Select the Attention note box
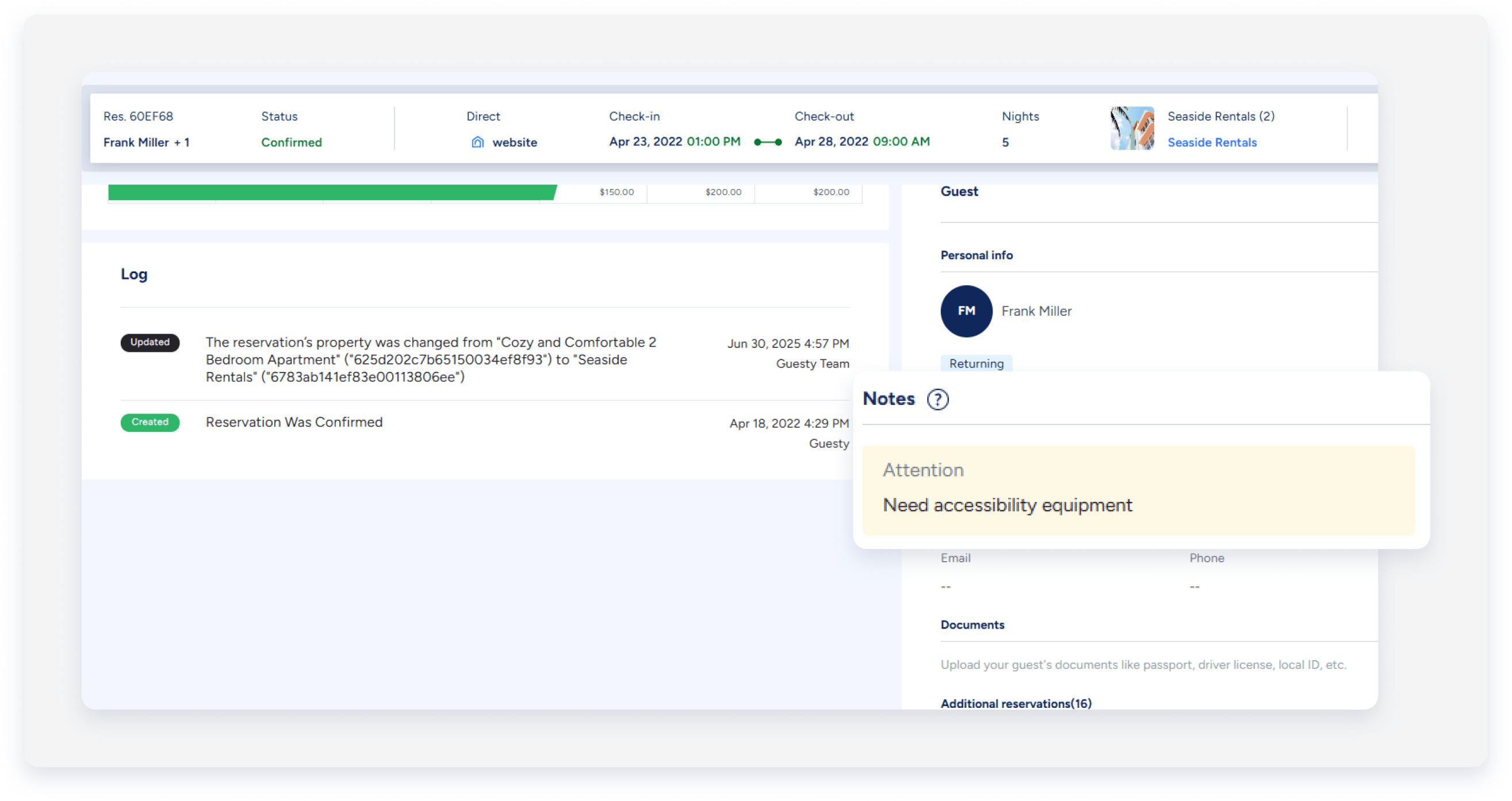 (x=1138, y=490)
